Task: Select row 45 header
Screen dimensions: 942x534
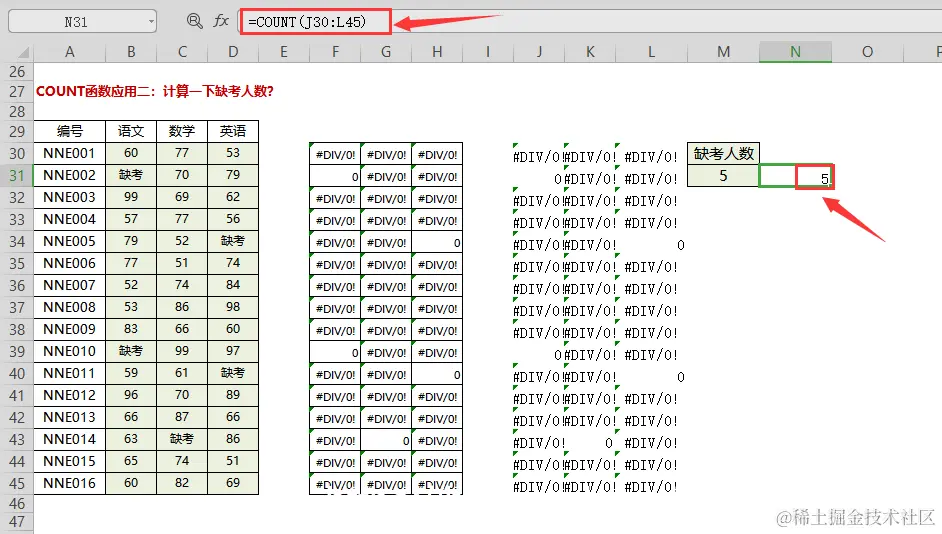Action: [x=17, y=484]
